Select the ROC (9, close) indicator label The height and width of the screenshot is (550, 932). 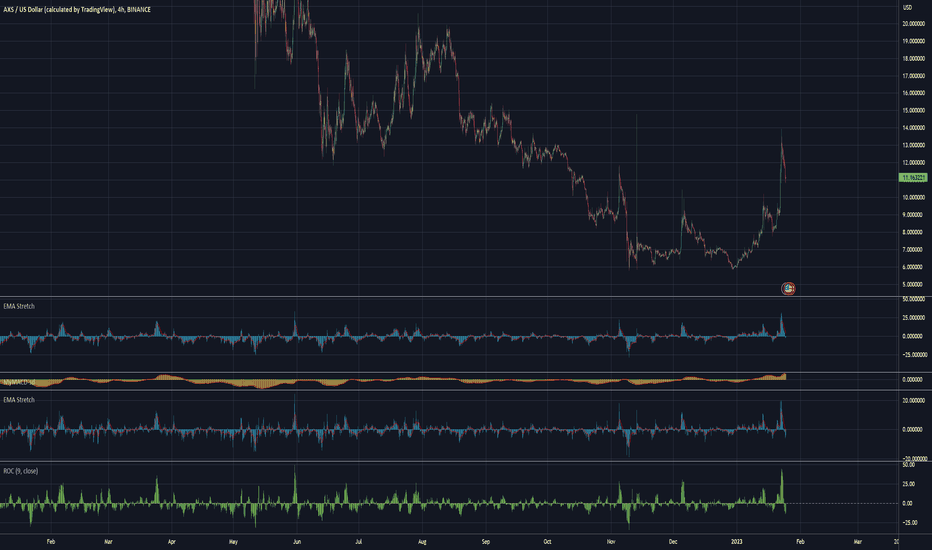pos(21,471)
